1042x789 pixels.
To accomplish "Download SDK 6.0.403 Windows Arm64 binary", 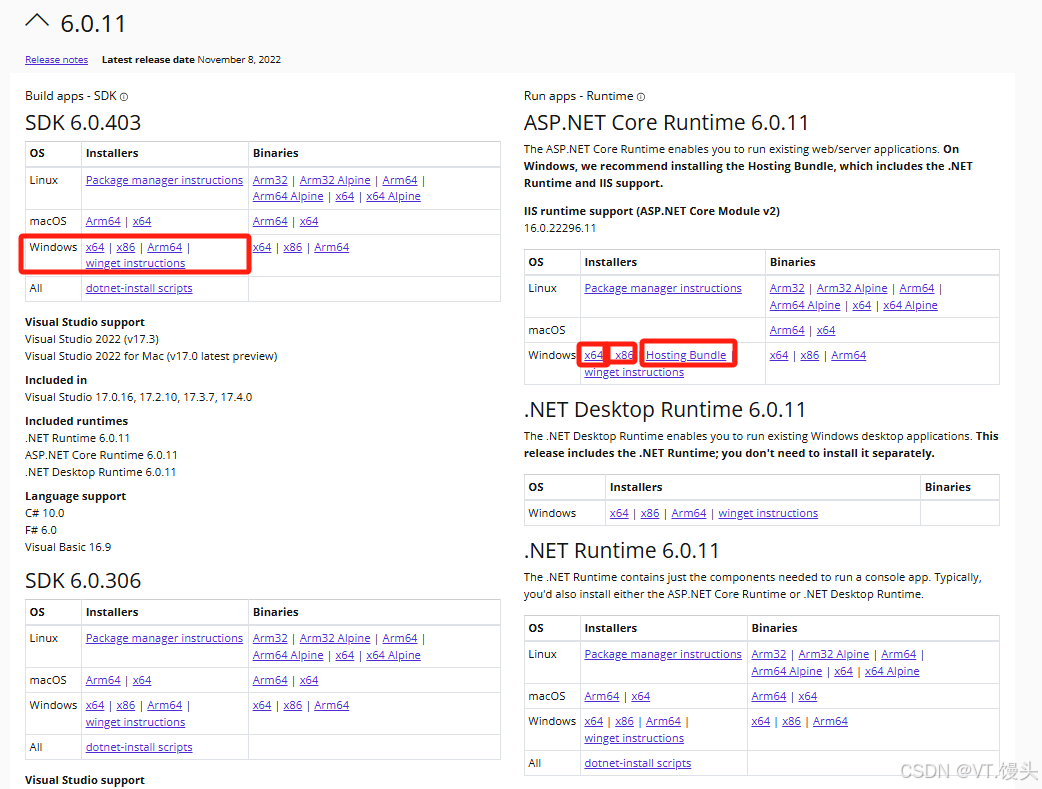I will 332,247.
